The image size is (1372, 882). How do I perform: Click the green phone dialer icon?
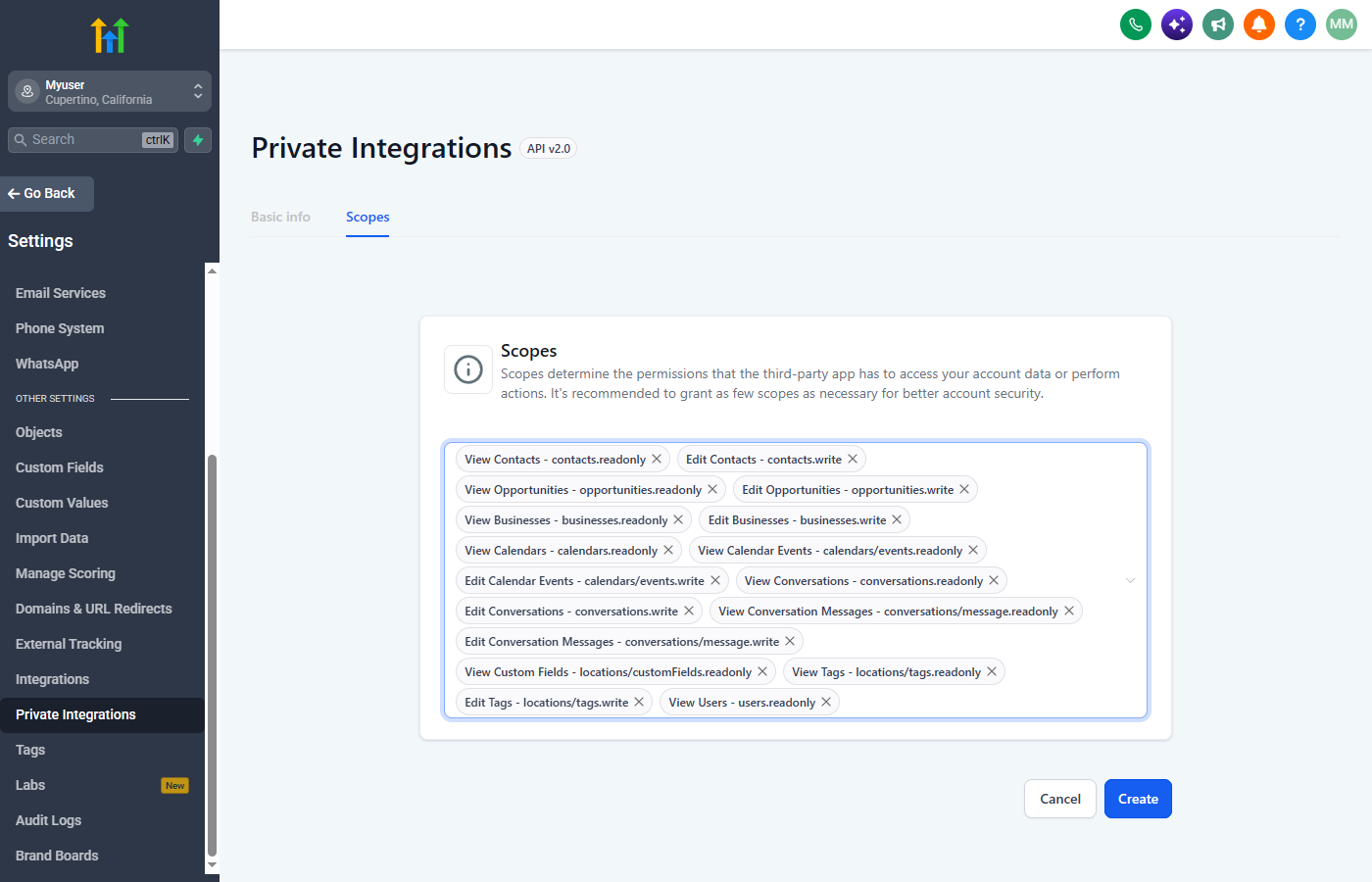point(1136,24)
